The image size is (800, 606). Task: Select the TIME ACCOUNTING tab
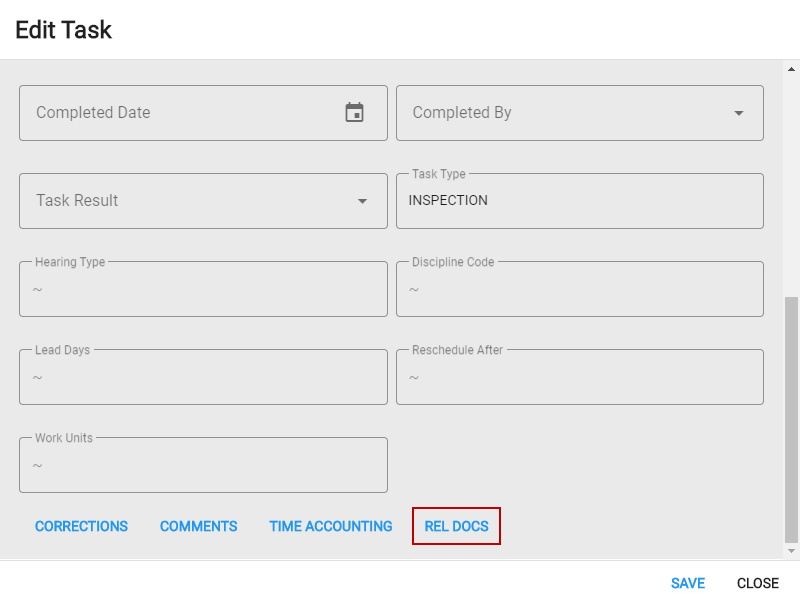pos(330,526)
